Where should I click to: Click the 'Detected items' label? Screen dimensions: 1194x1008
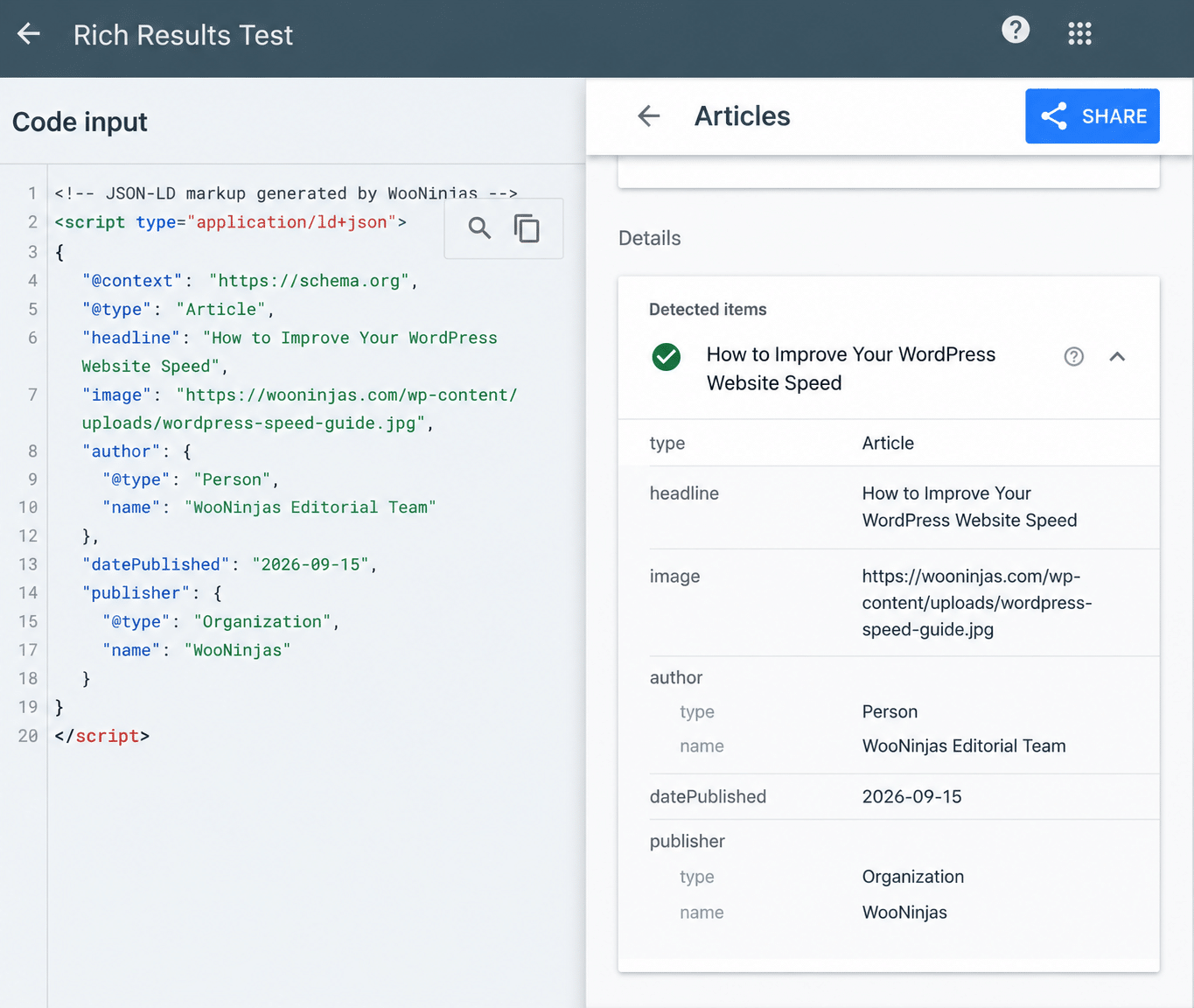click(708, 310)
